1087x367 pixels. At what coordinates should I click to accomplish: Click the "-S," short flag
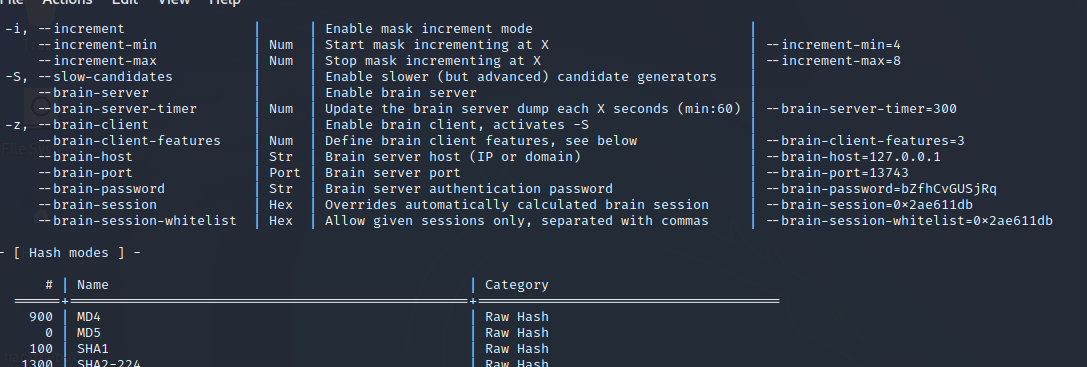[17, 77]
